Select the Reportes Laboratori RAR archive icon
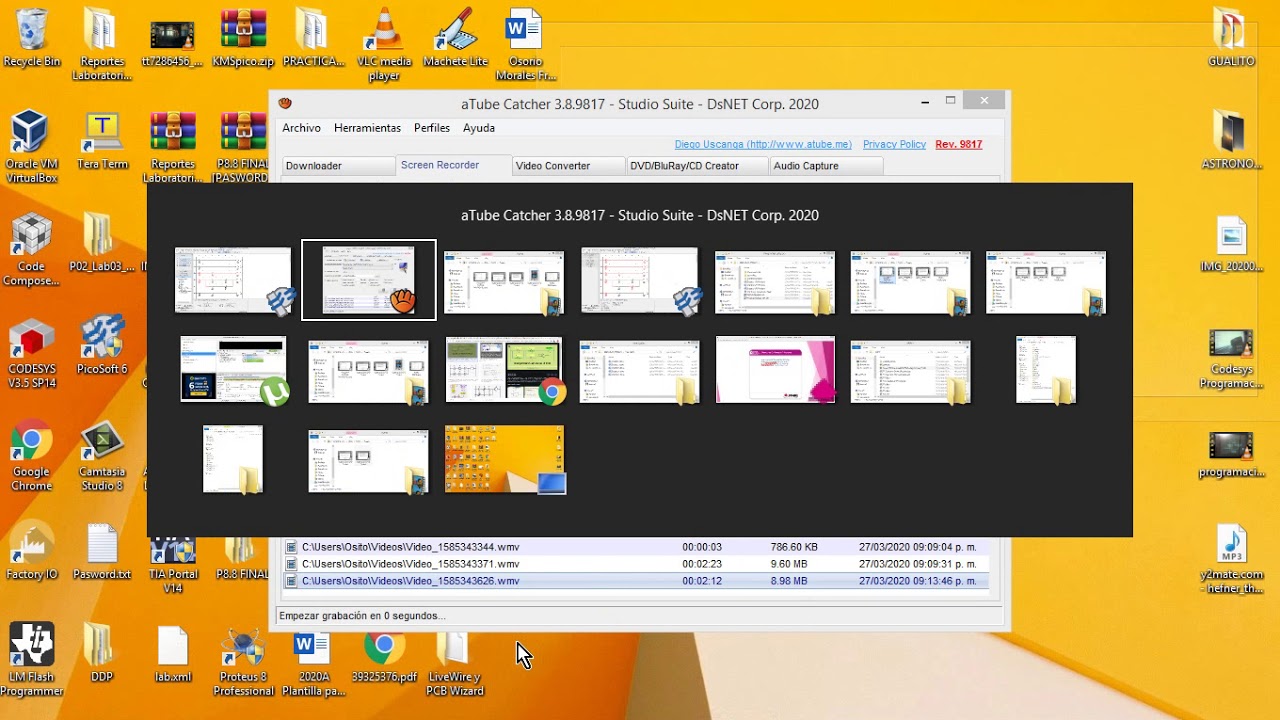The width and height of the screenshot is (1280, 720). click(172, 147)
